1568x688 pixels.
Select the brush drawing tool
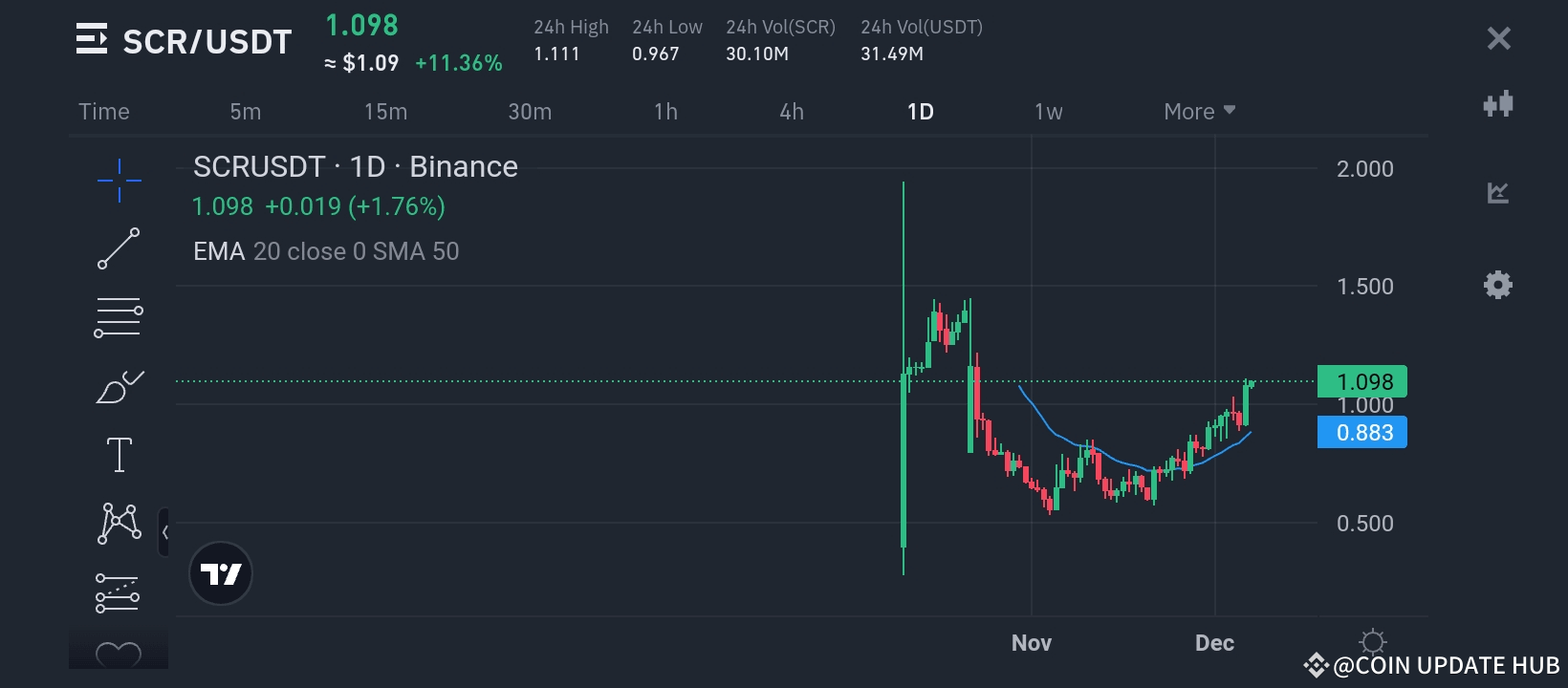click(120, 387)
